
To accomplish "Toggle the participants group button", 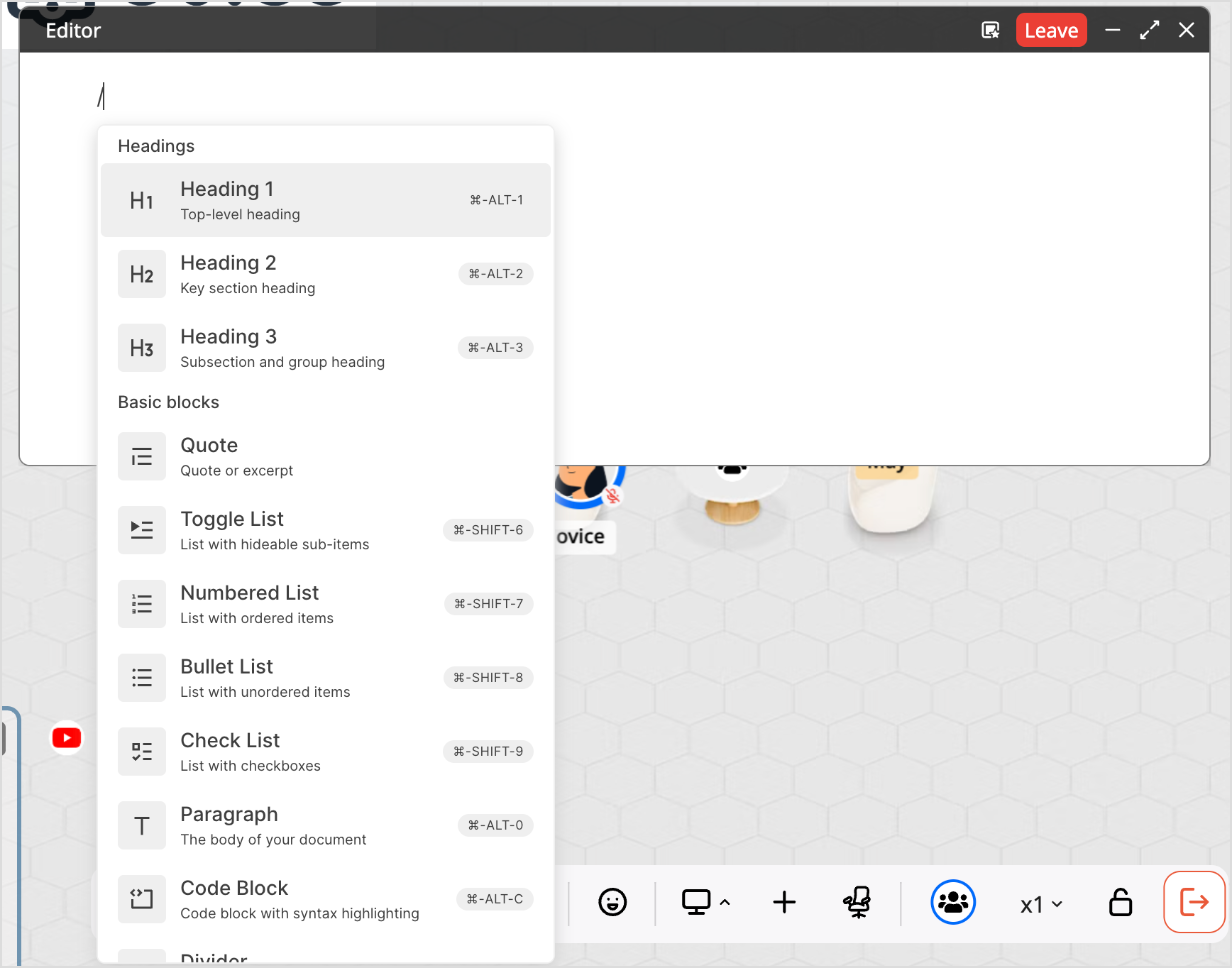I will click(953, 903).
